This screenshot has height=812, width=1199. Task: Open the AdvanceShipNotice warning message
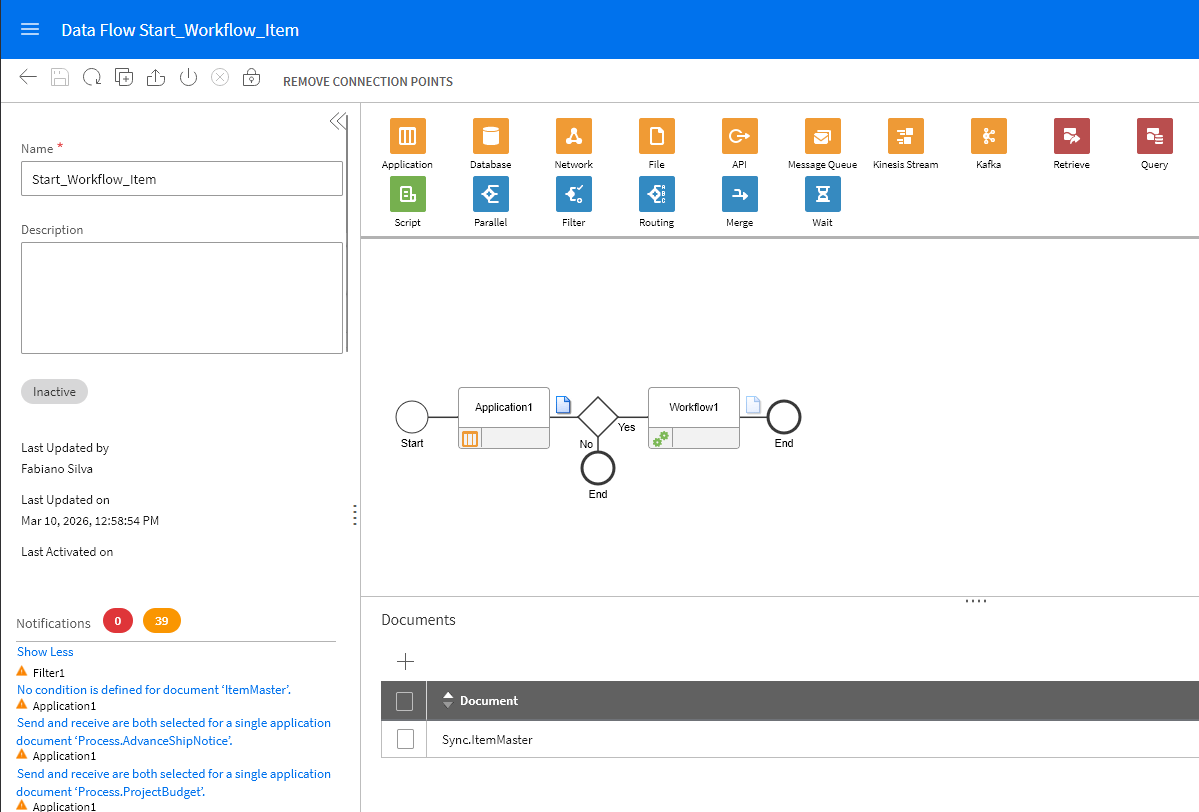pos(174,732)
